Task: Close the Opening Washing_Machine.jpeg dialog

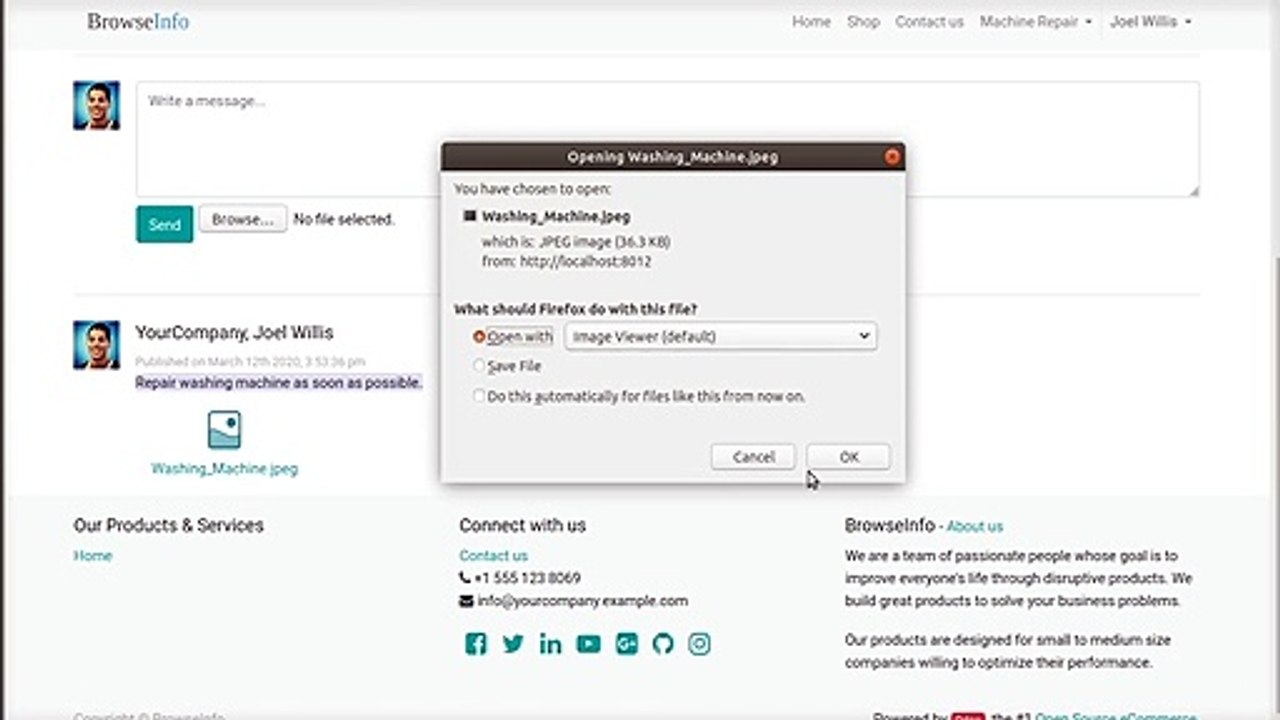Action: click(x=892, y=156)
